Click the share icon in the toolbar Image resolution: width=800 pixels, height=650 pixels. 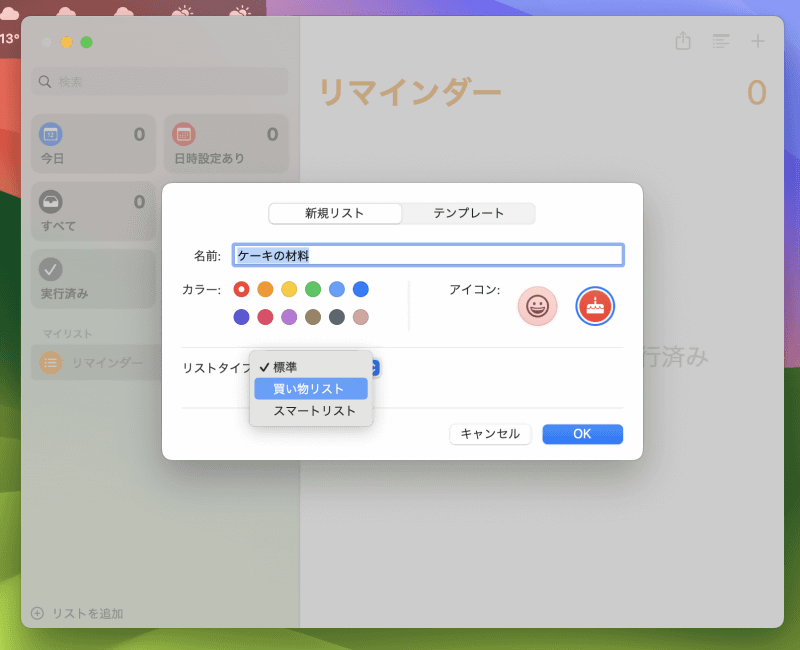coord(683,42)
